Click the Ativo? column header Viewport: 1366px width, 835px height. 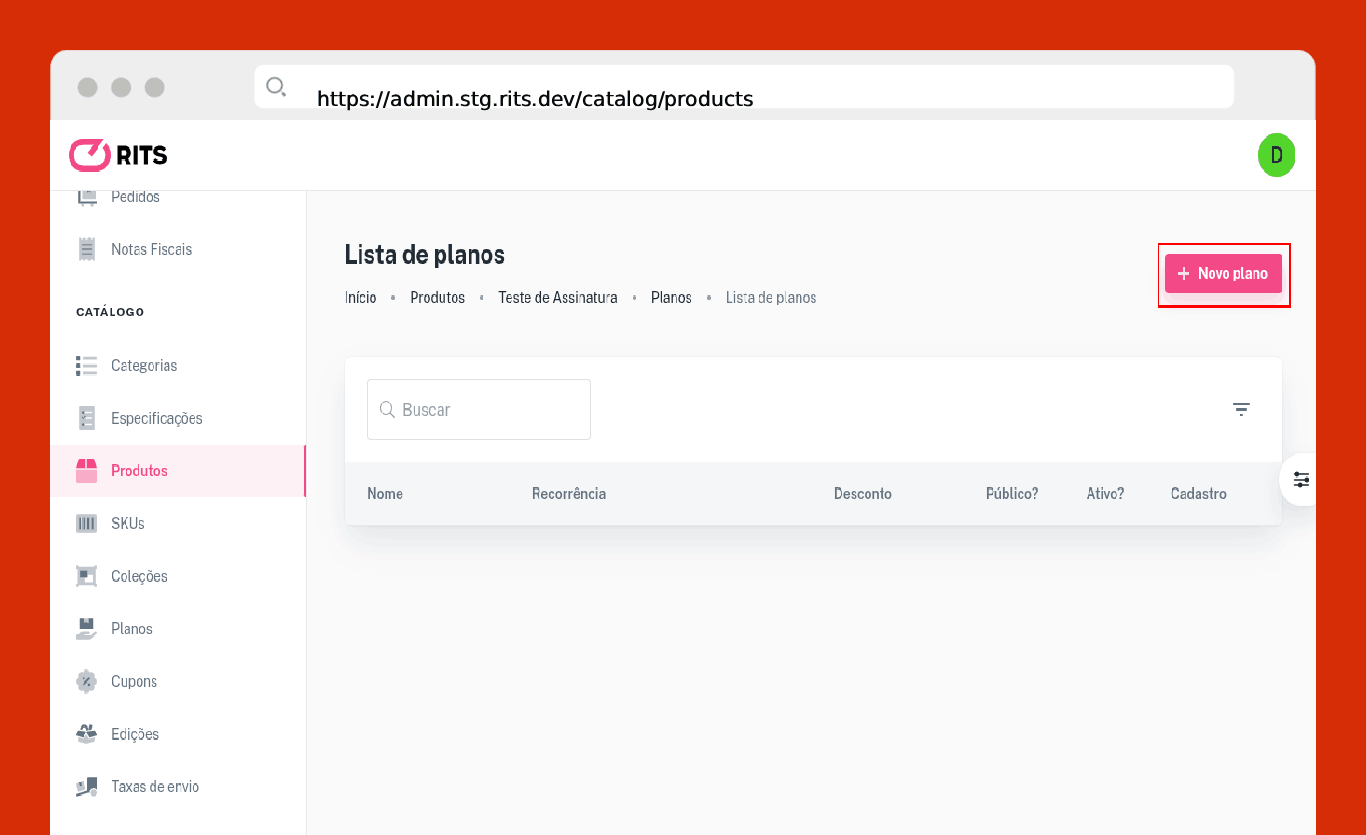[1106, 494]
